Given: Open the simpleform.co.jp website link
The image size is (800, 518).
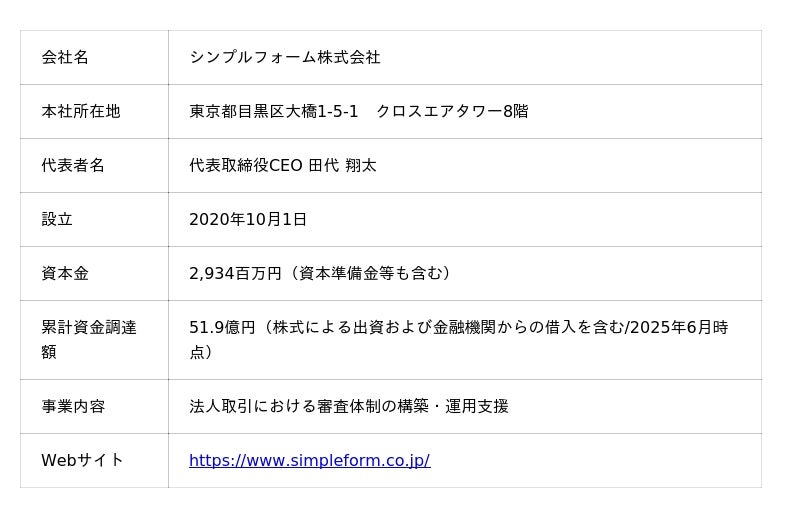Looking at the screenshot, I should (309, 461).
